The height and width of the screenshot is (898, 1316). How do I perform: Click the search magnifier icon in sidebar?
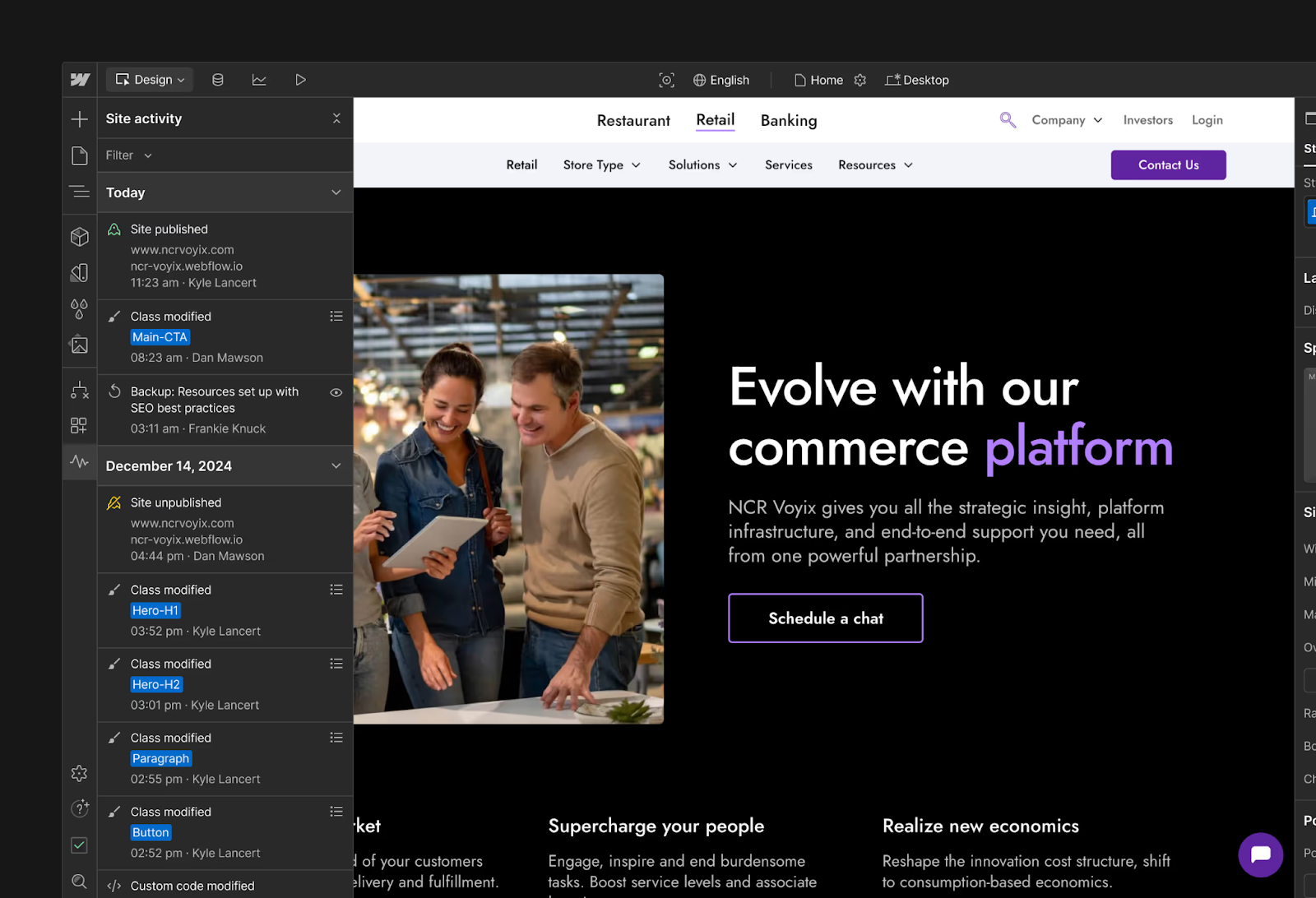point(79,882)
